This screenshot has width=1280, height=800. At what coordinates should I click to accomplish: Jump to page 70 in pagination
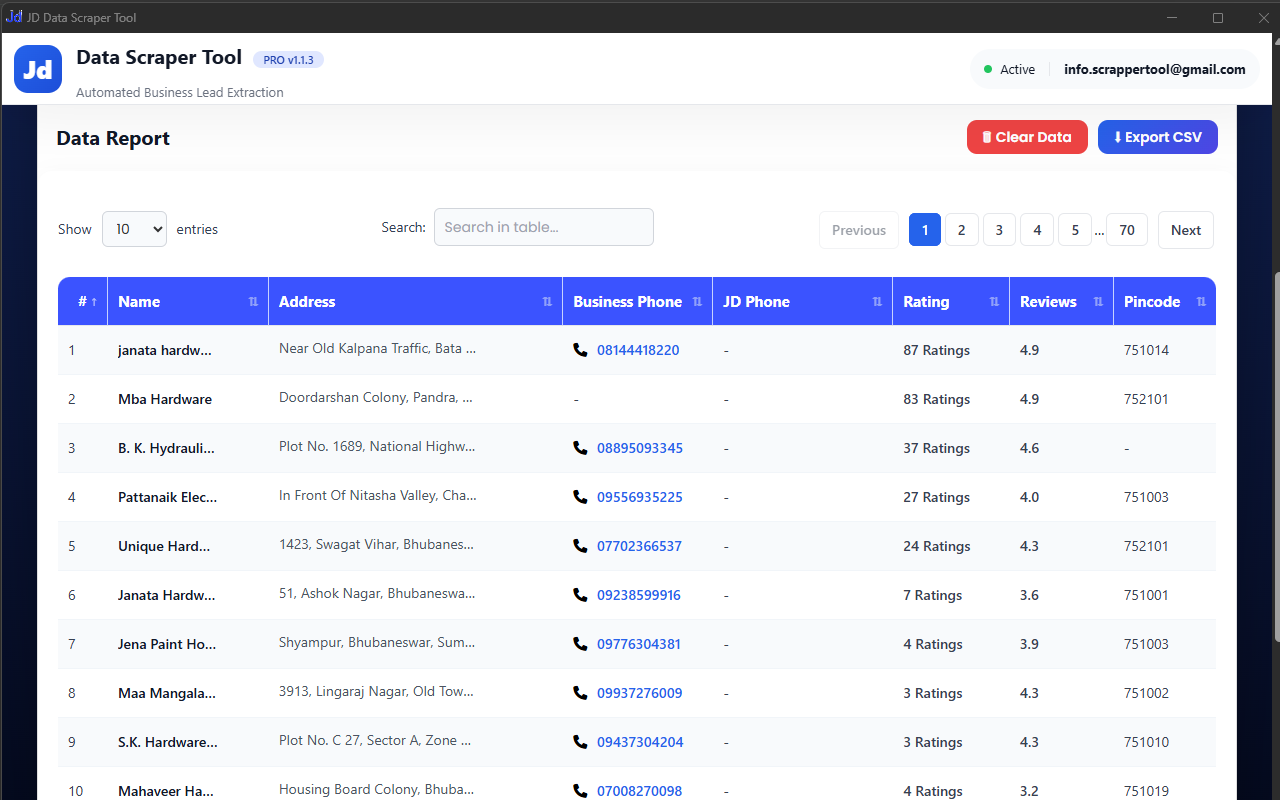(1127, 230)
